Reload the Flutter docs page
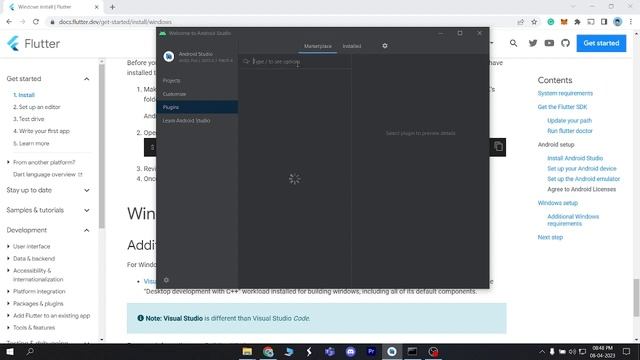 [36, 22]
